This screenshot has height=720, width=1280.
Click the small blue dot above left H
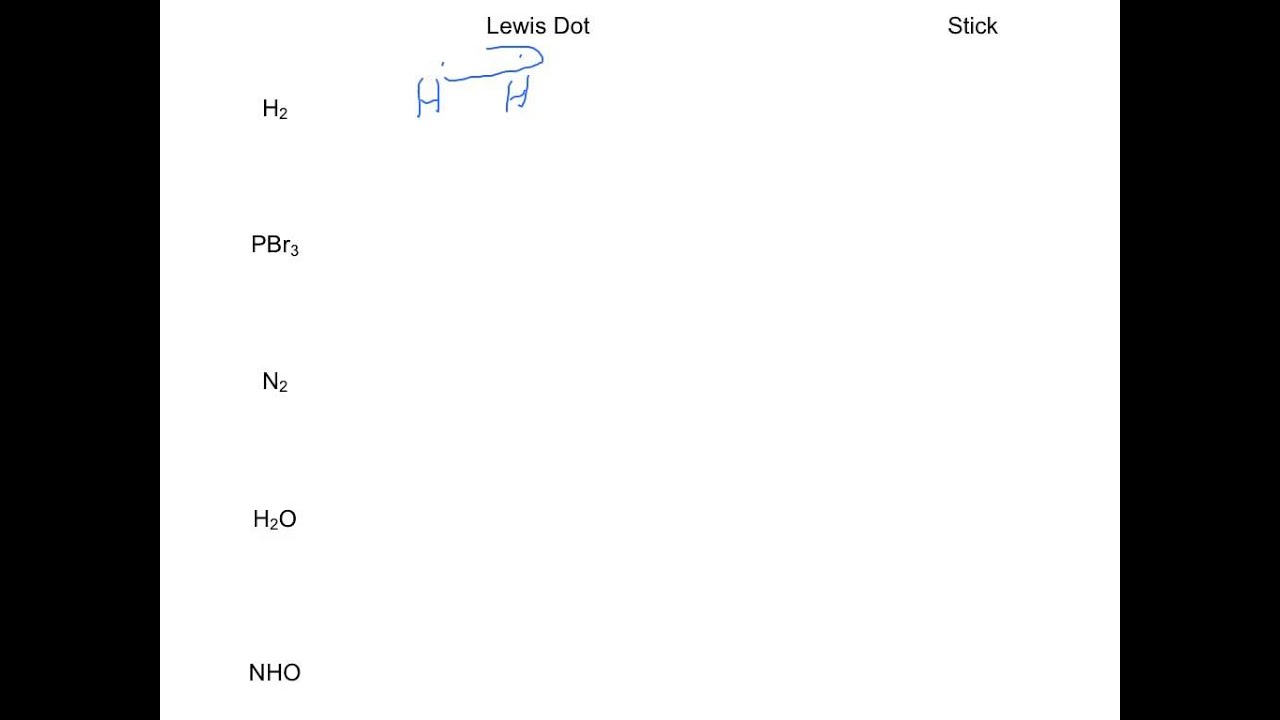pyautogui.click(x=443, y=65)
